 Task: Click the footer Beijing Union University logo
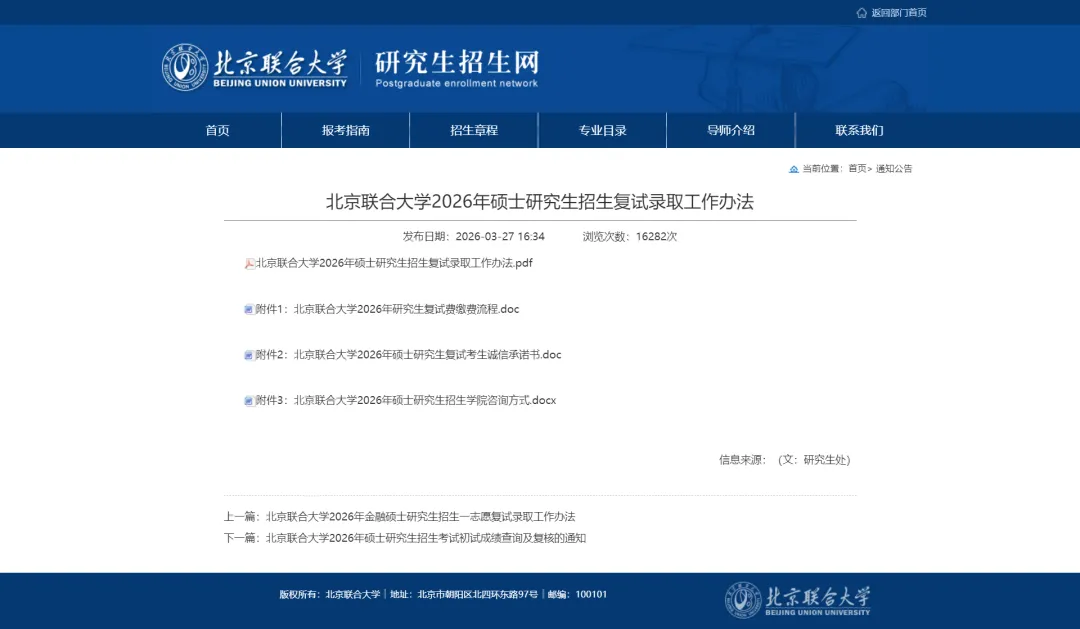click(x=798, y=599)
